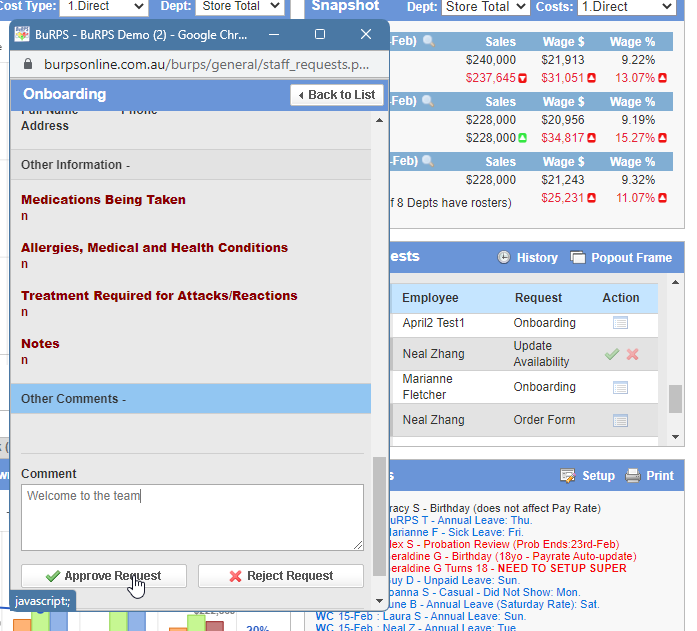
Task: Click the Setup icon in events panel
Action: [568, 476]
